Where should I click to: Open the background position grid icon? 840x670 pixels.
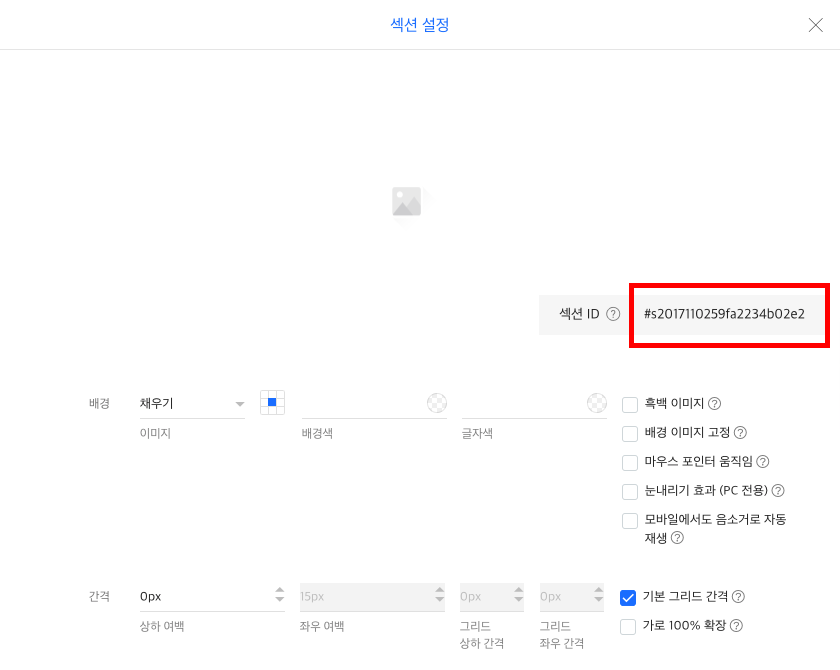tap(272, 403)
